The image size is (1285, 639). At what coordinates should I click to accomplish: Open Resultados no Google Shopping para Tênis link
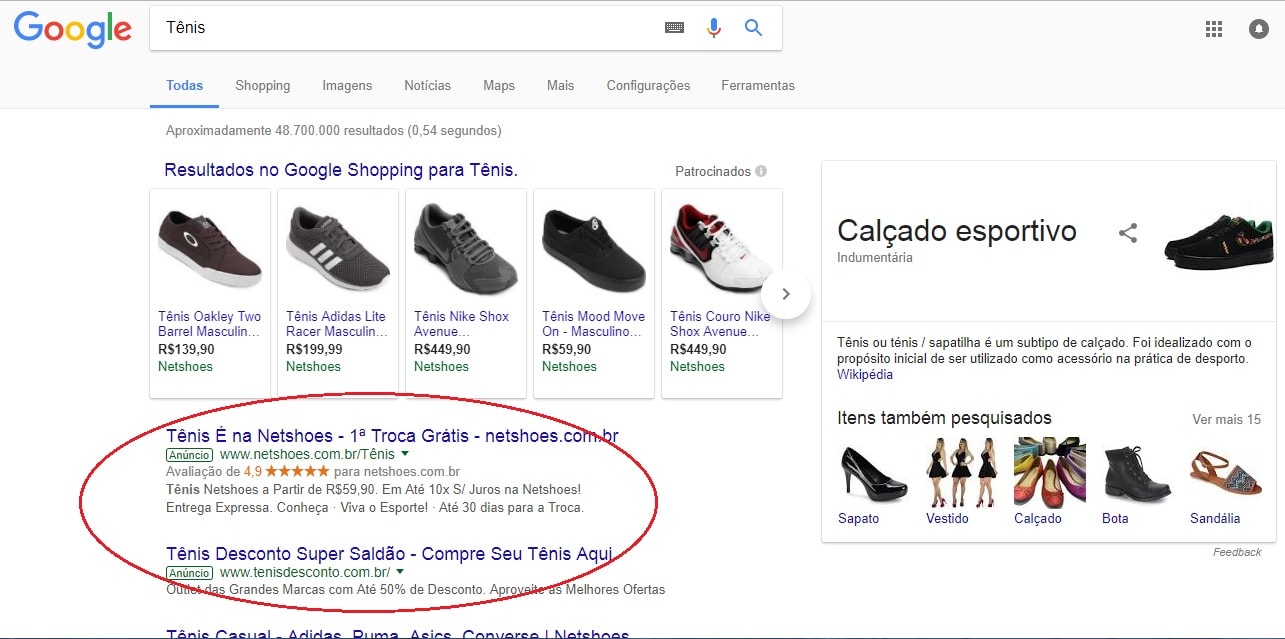[x=341, y=170]
